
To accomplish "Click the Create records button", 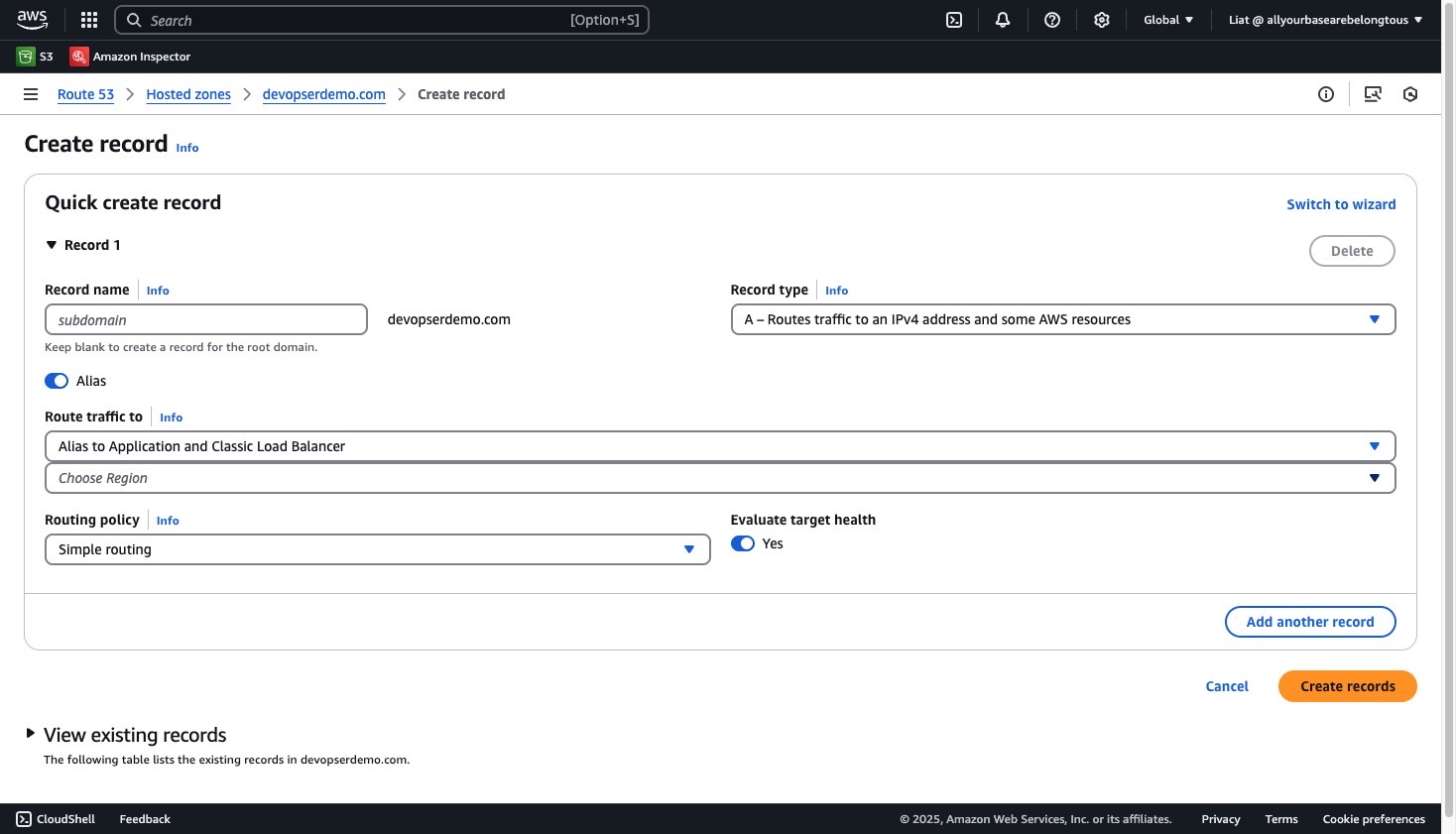I will (1348, 686).
